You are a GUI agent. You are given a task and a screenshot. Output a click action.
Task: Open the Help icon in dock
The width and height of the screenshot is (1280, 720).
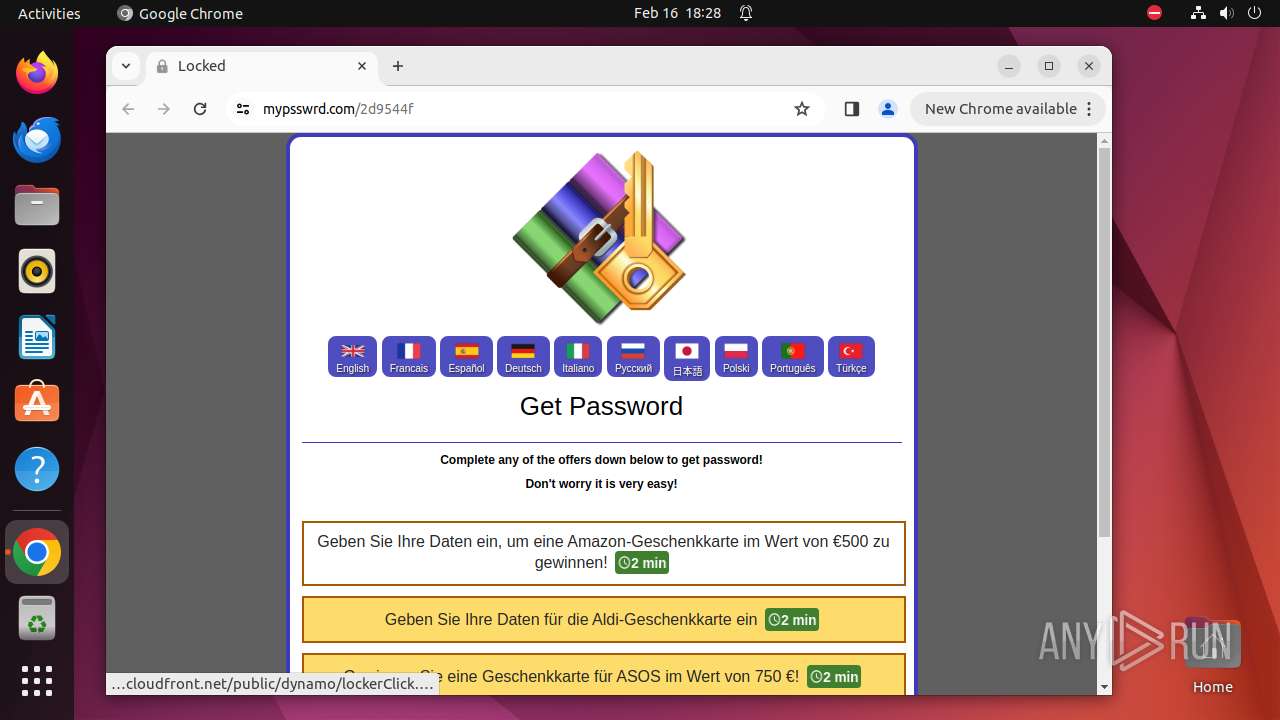pyautogui.click(x=37, y=469)
